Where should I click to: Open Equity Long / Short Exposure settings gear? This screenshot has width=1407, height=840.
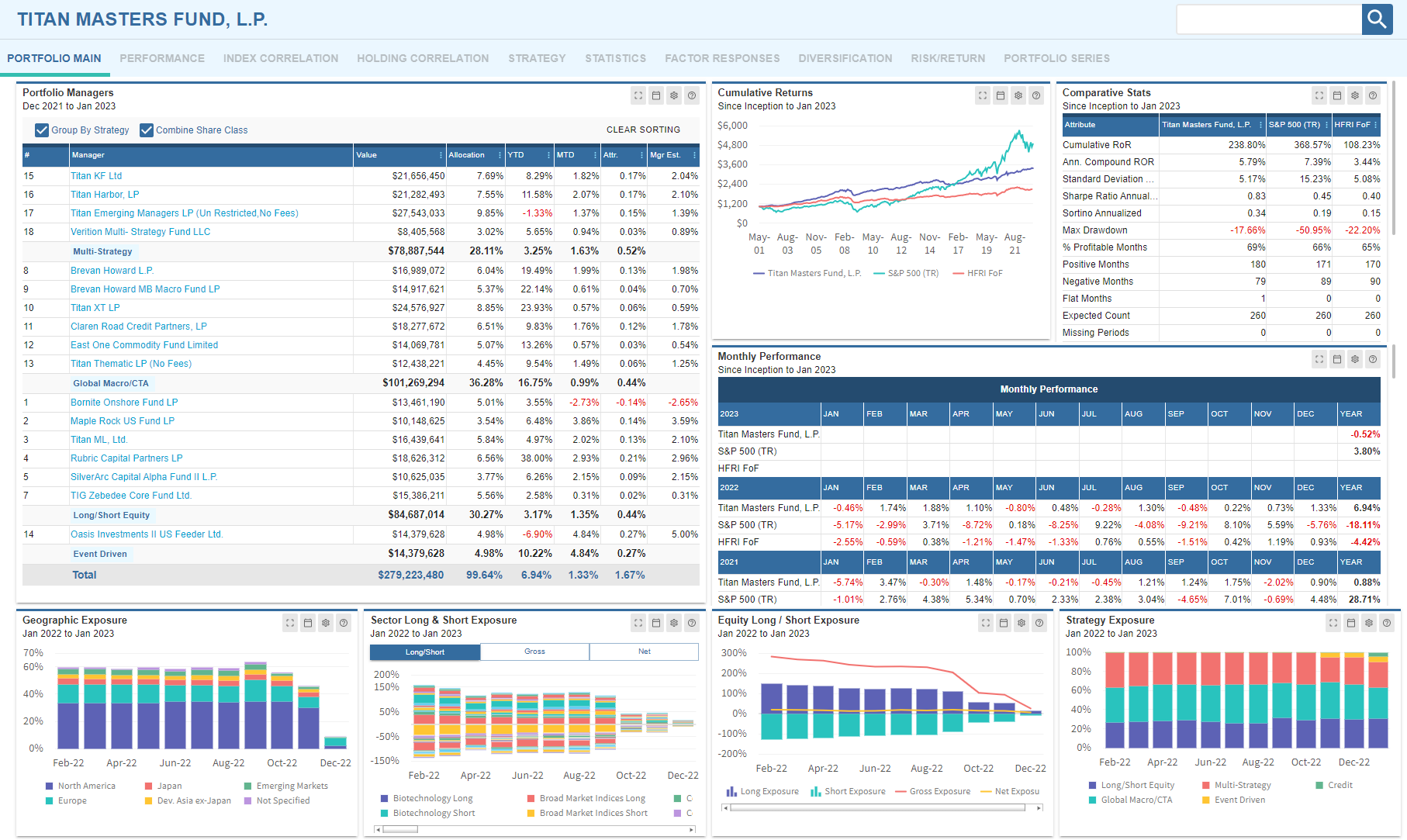click(1022, 623)
